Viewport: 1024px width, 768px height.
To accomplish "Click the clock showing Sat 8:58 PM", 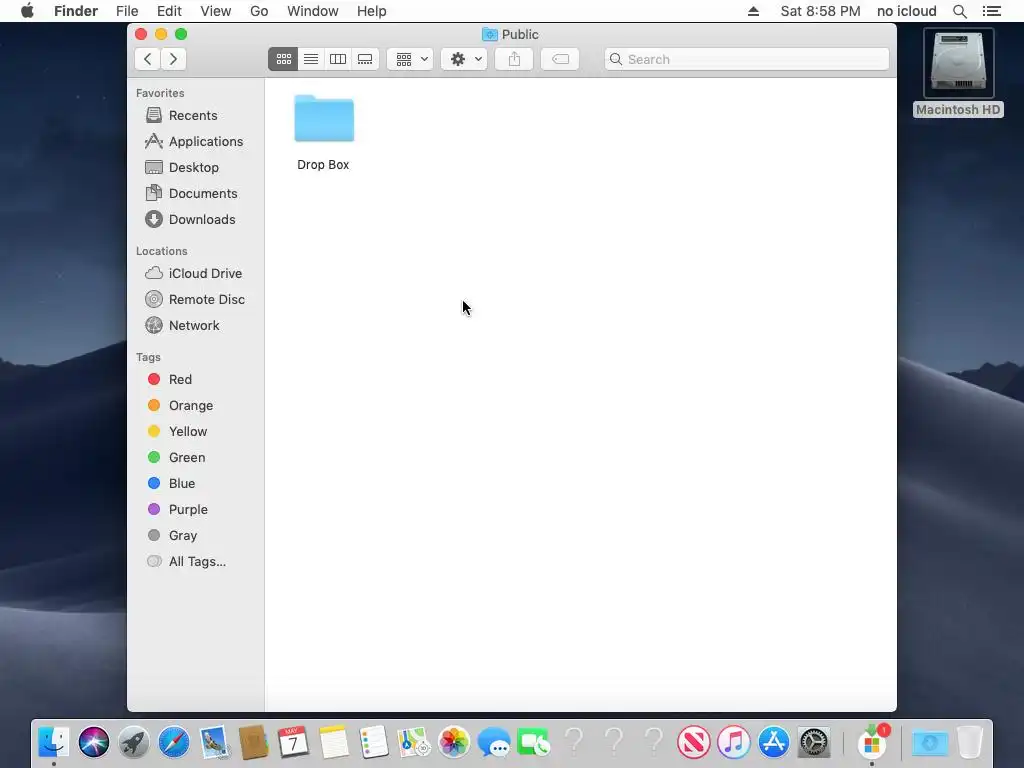I will click(x=820, y=11).
